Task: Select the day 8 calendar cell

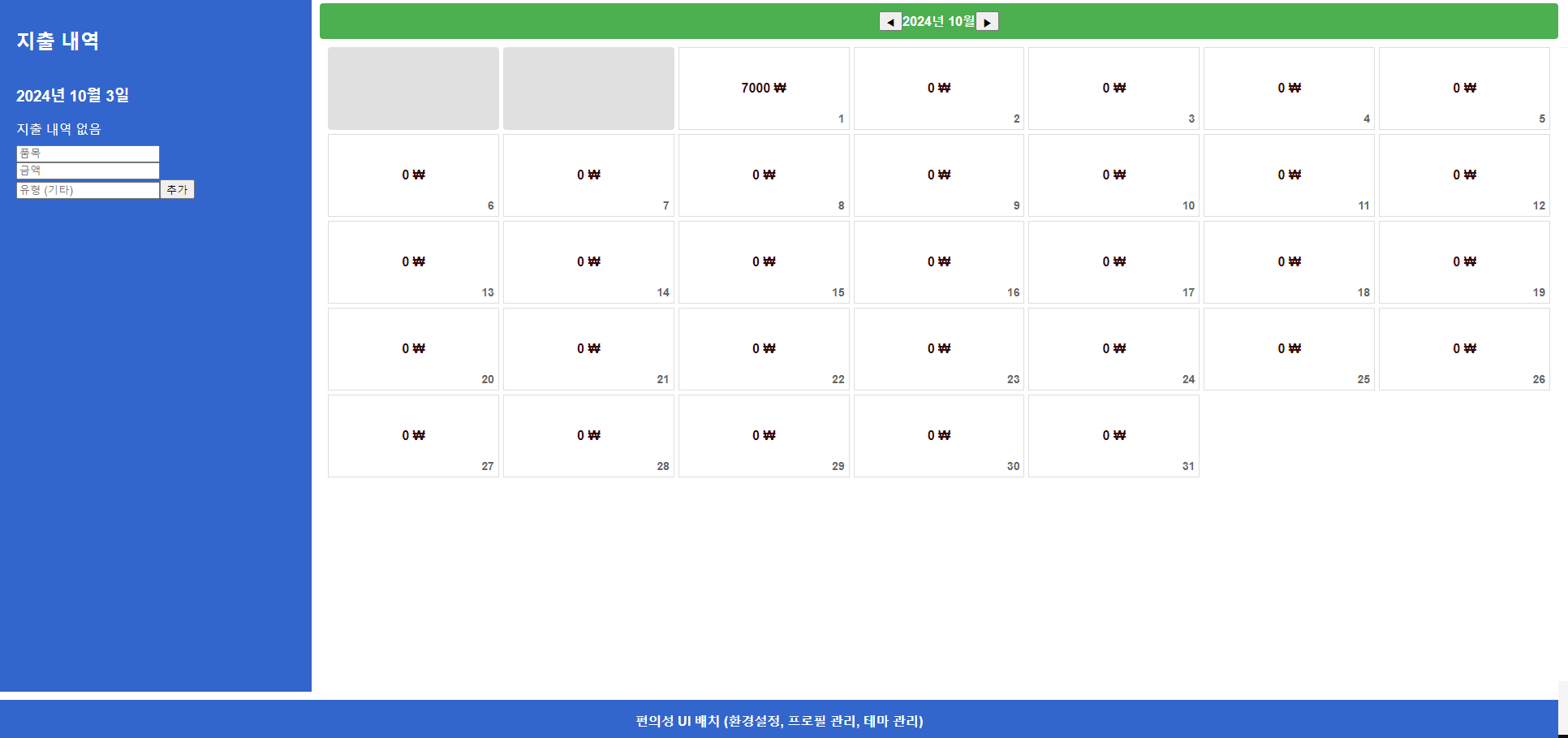Action: [x=764, y=175]
